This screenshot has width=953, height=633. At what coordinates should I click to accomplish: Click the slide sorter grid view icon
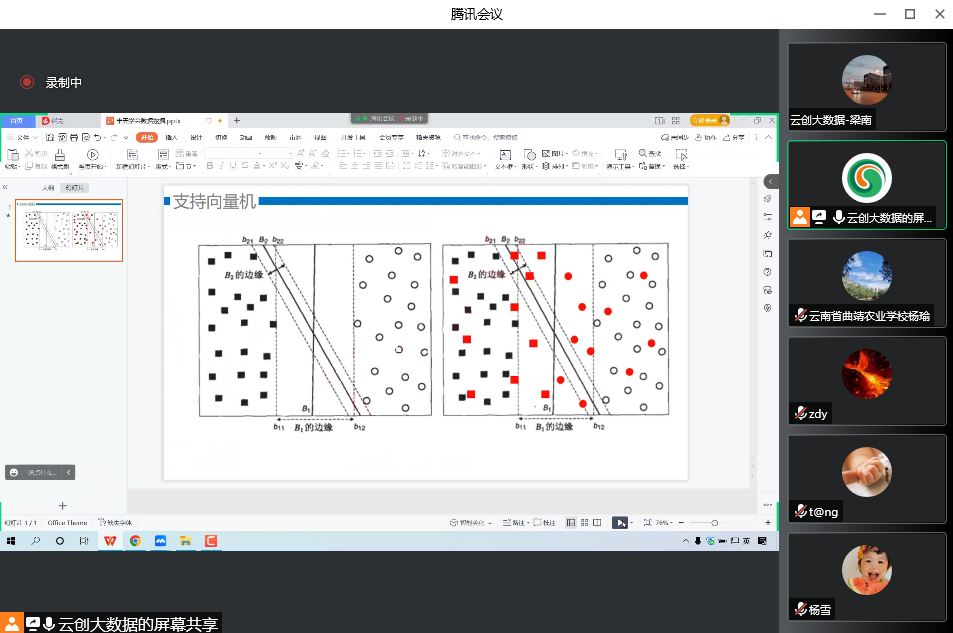coord(584,522)
